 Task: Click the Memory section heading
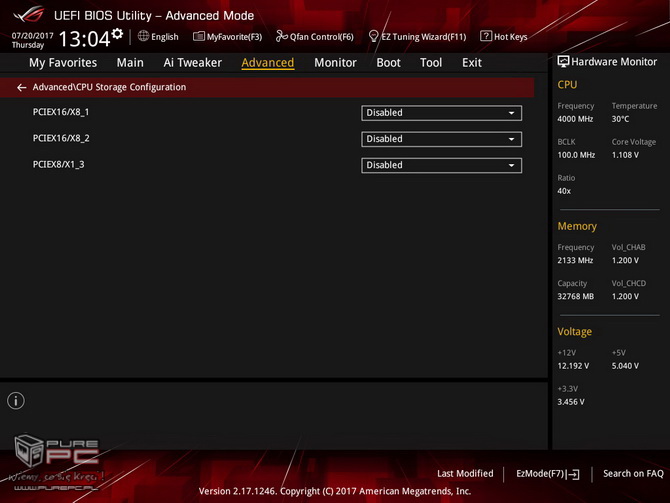[577, 226]
